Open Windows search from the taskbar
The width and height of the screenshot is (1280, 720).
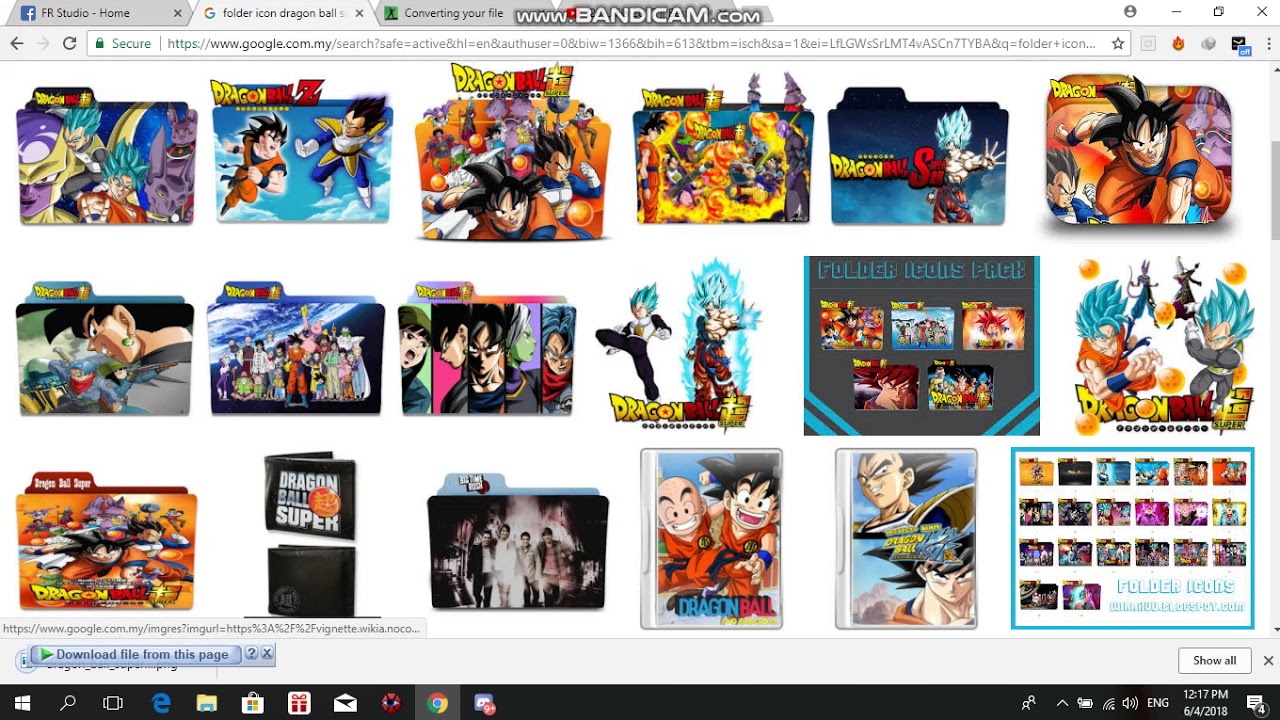[68, 703]
